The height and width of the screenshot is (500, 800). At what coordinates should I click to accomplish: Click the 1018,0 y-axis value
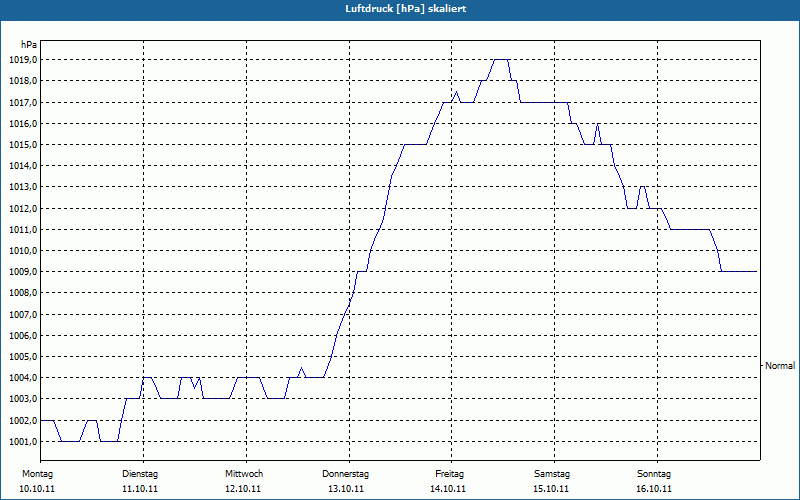tap(23, 81)
